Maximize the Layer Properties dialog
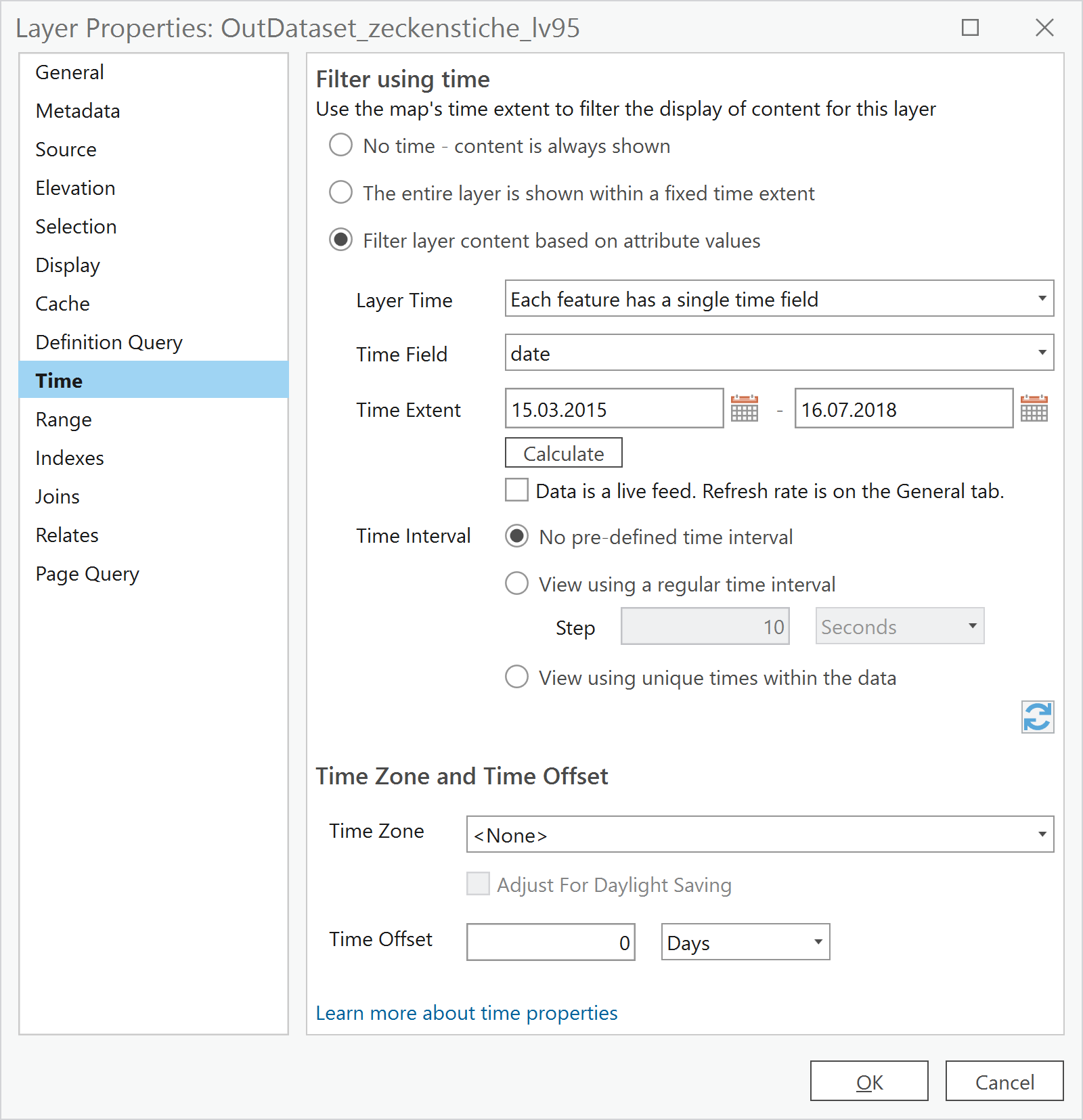This screenshot has height=1120, width=1083. point(970,28)
